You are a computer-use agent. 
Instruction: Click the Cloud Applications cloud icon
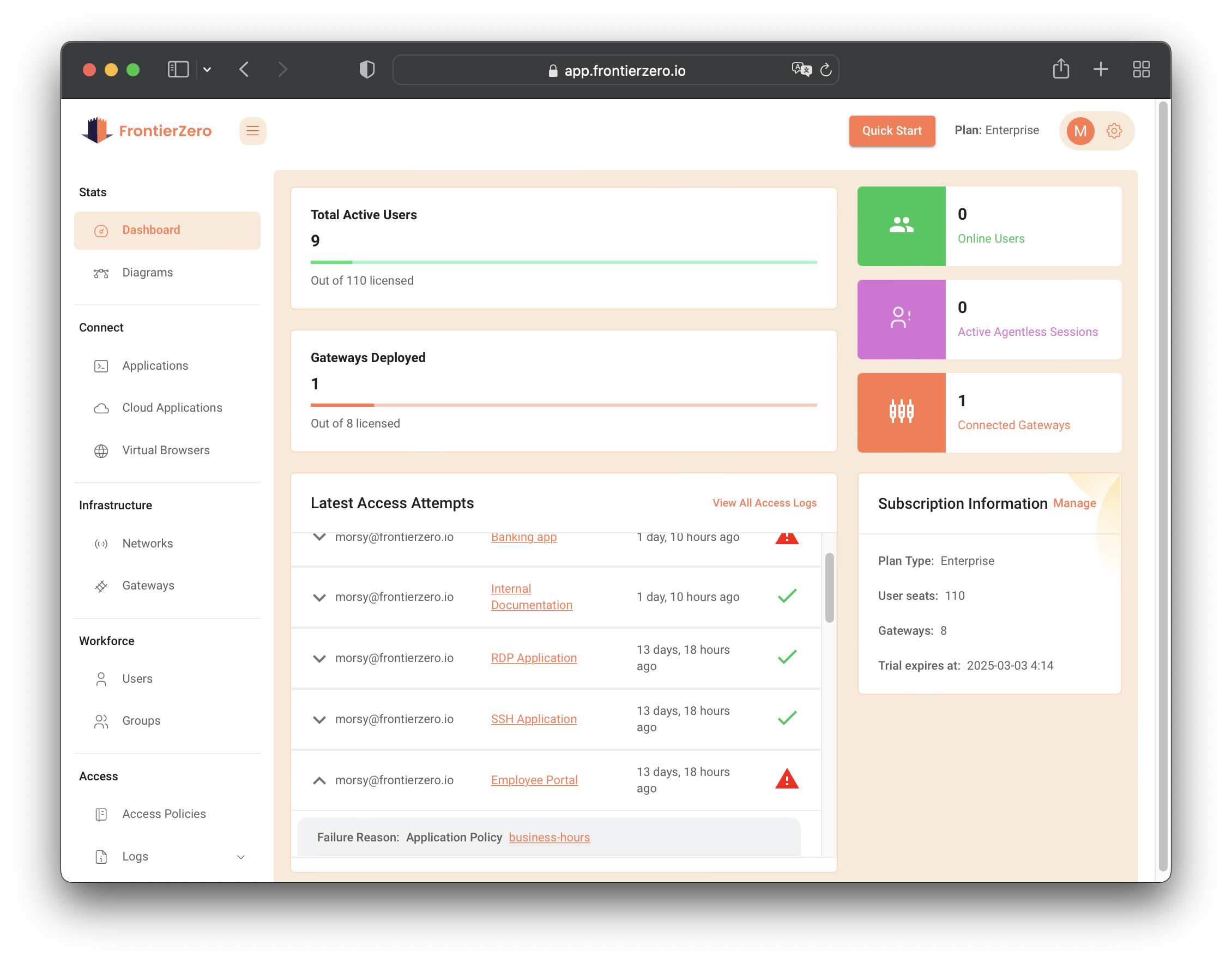click(101, 408)
